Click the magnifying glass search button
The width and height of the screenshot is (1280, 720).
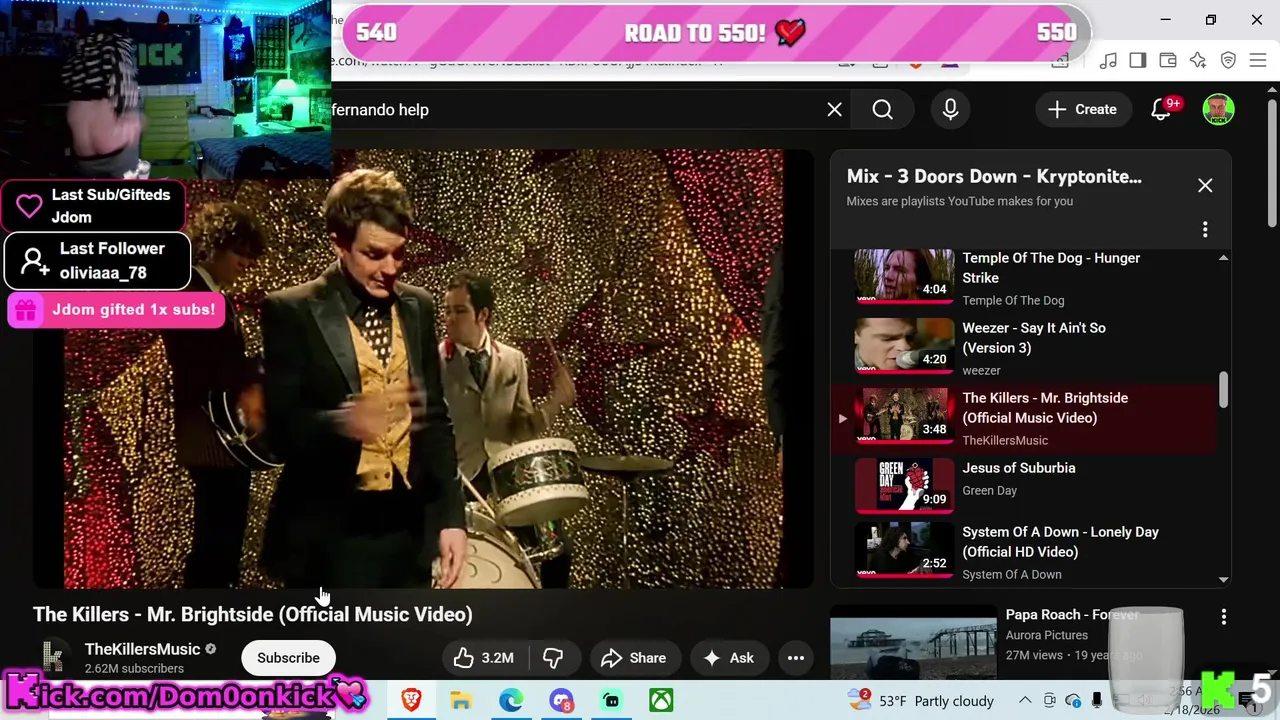[x=882, y=110]
